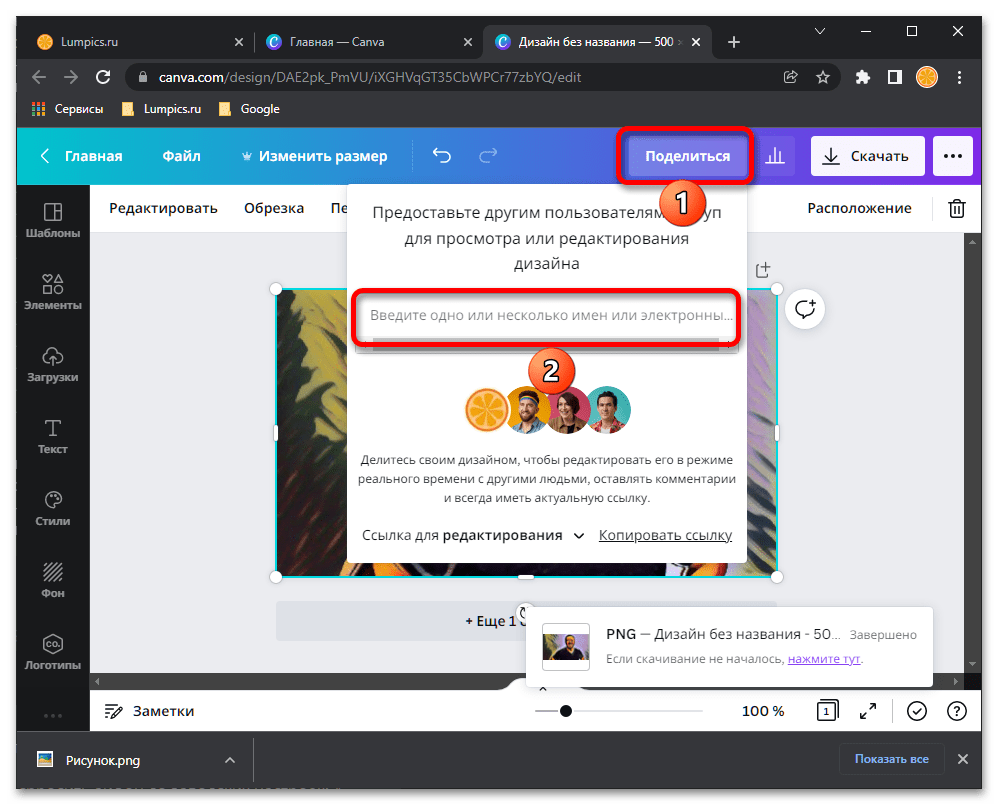998x805 pixels.
Task: Open Изменить размер resize menu
Action: [x=314, y=156]
